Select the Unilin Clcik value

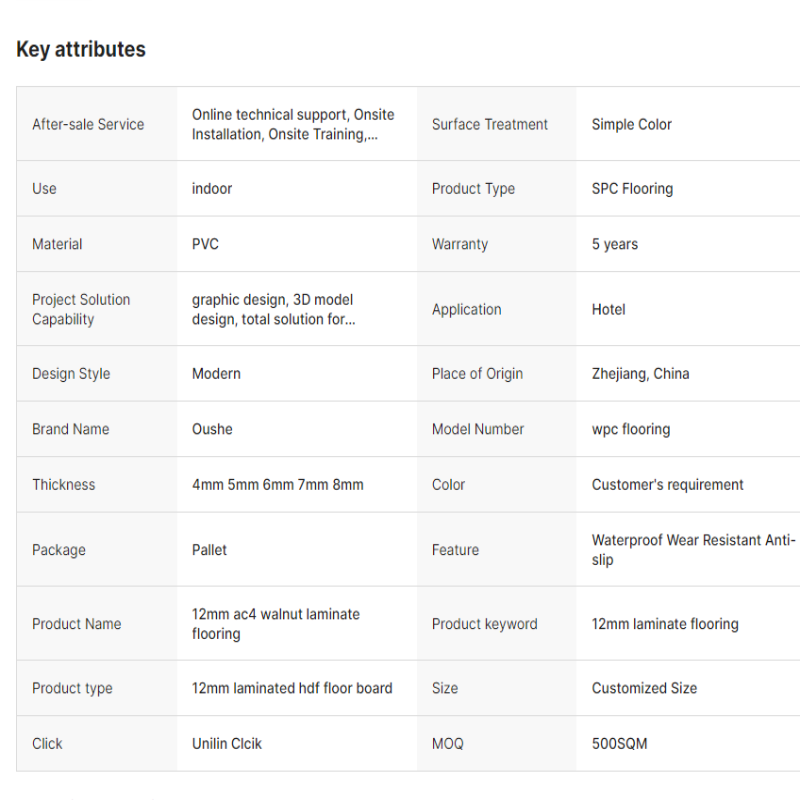(227, 744)
